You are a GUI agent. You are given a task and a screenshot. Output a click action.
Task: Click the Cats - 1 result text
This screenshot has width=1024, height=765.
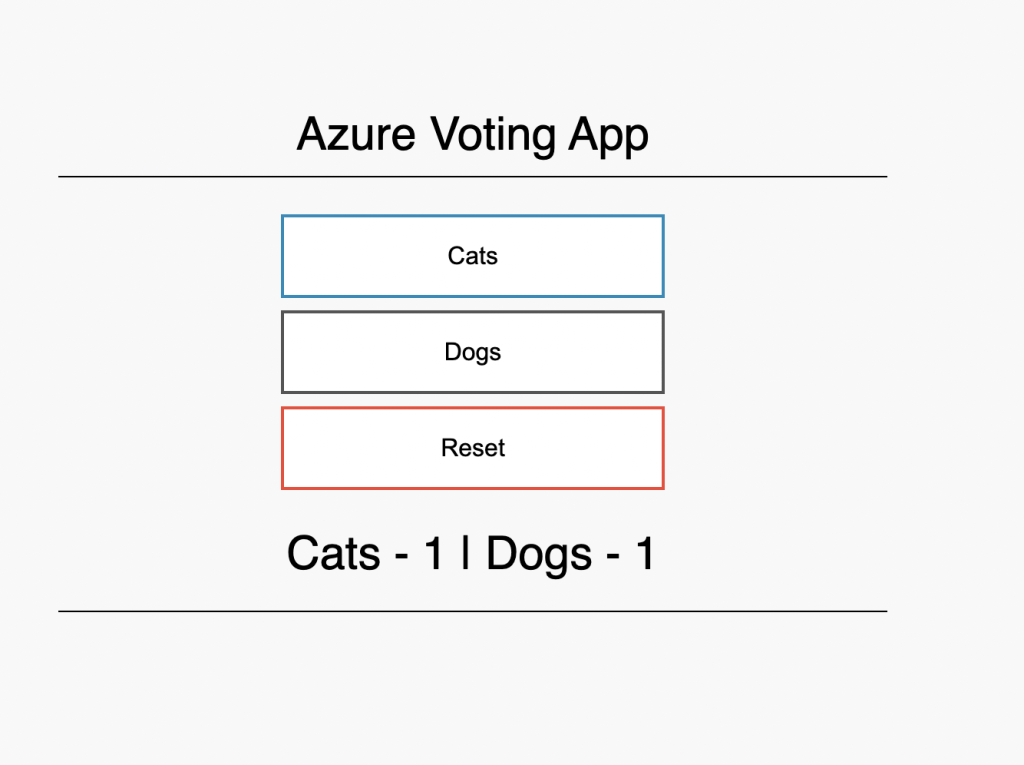[365, 554]
